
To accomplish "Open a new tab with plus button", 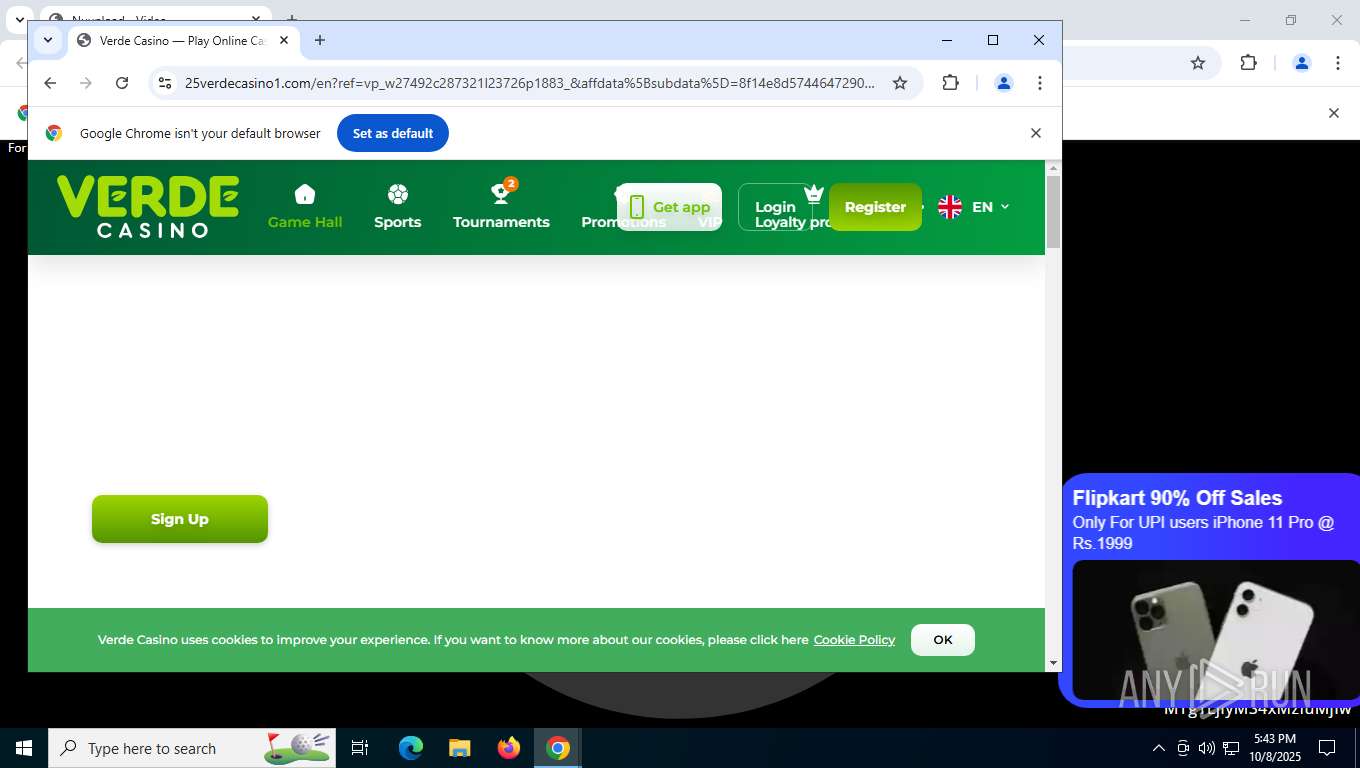I will pos(320,41).
